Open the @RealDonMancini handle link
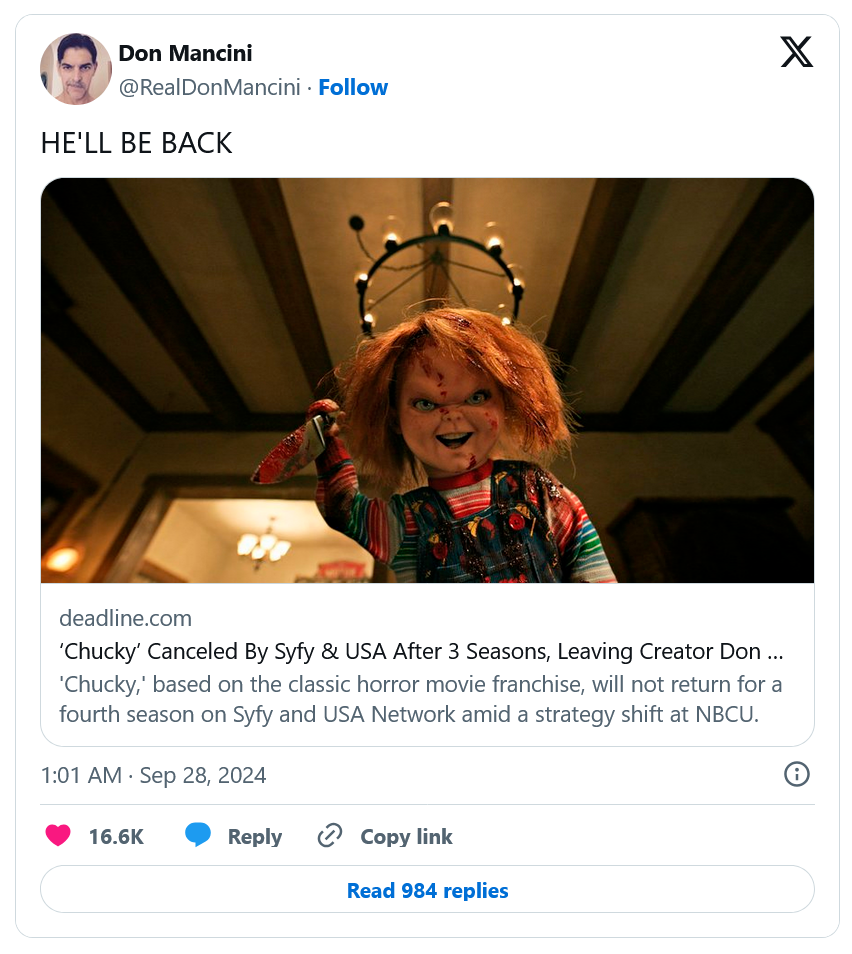The width and height of the screenshot is (852, 954). point(209,87)
